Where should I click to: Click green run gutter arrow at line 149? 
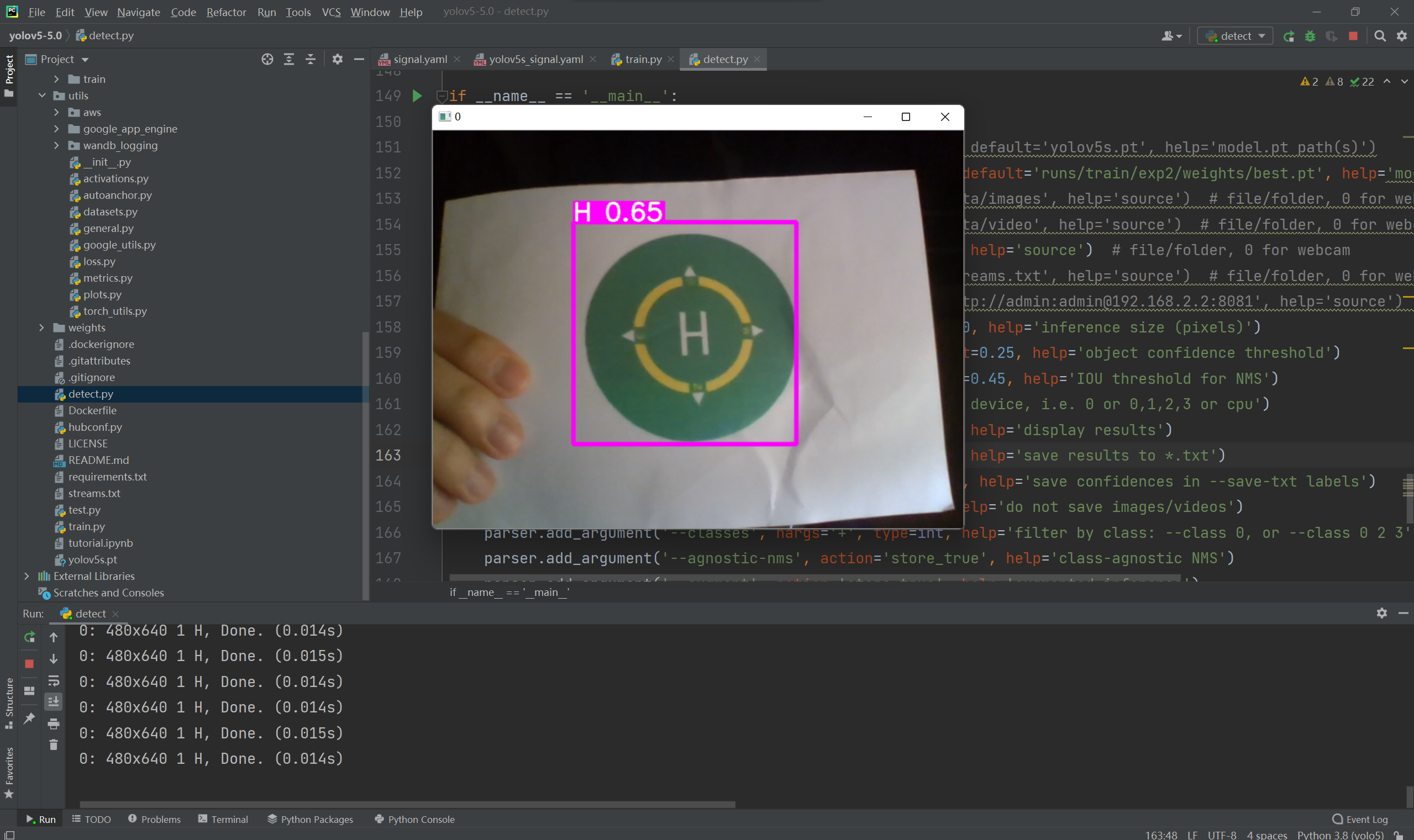pyautogui.click(x=417, y=96)
